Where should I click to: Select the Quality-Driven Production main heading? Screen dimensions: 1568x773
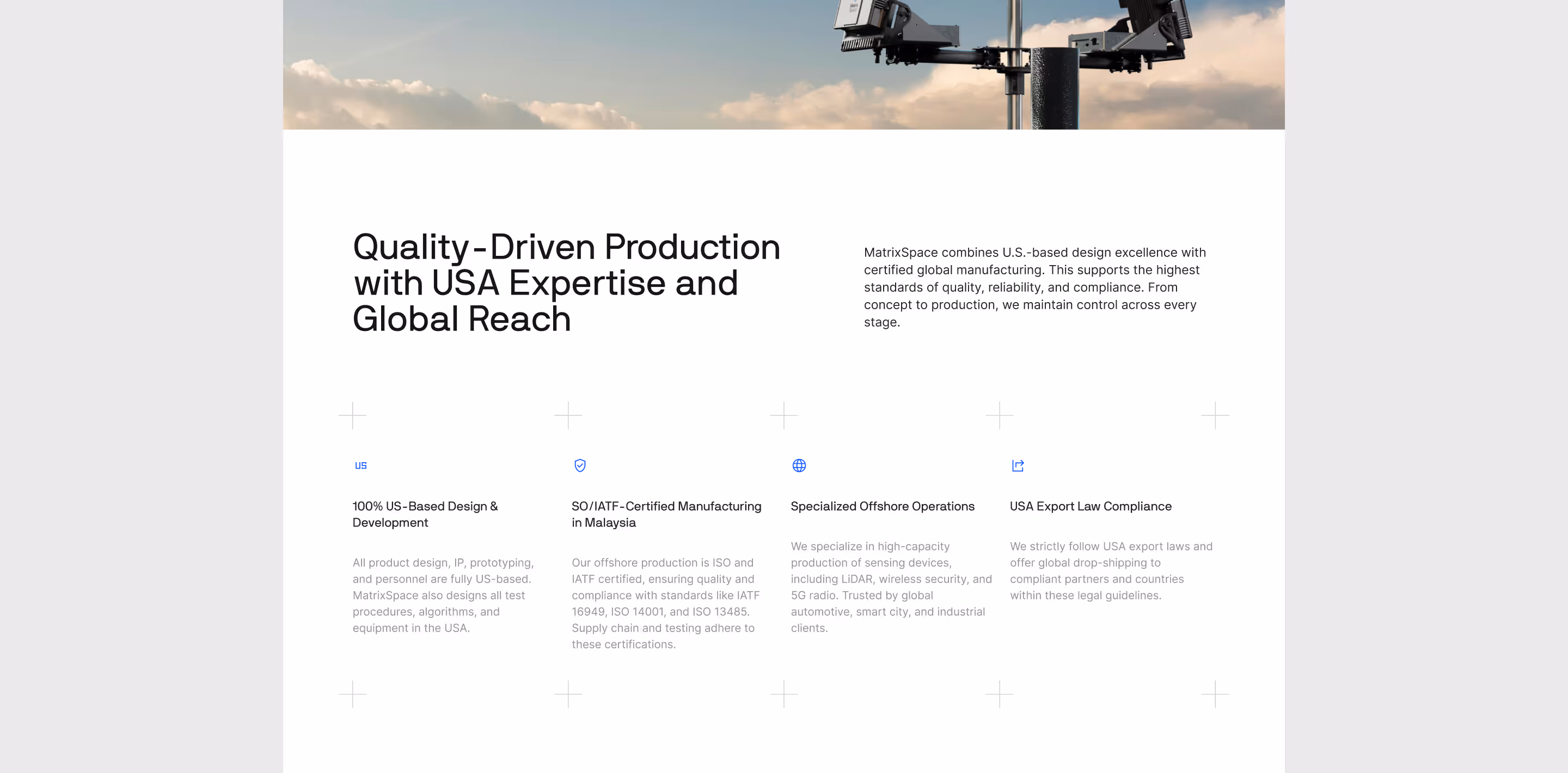coord(566,283)
